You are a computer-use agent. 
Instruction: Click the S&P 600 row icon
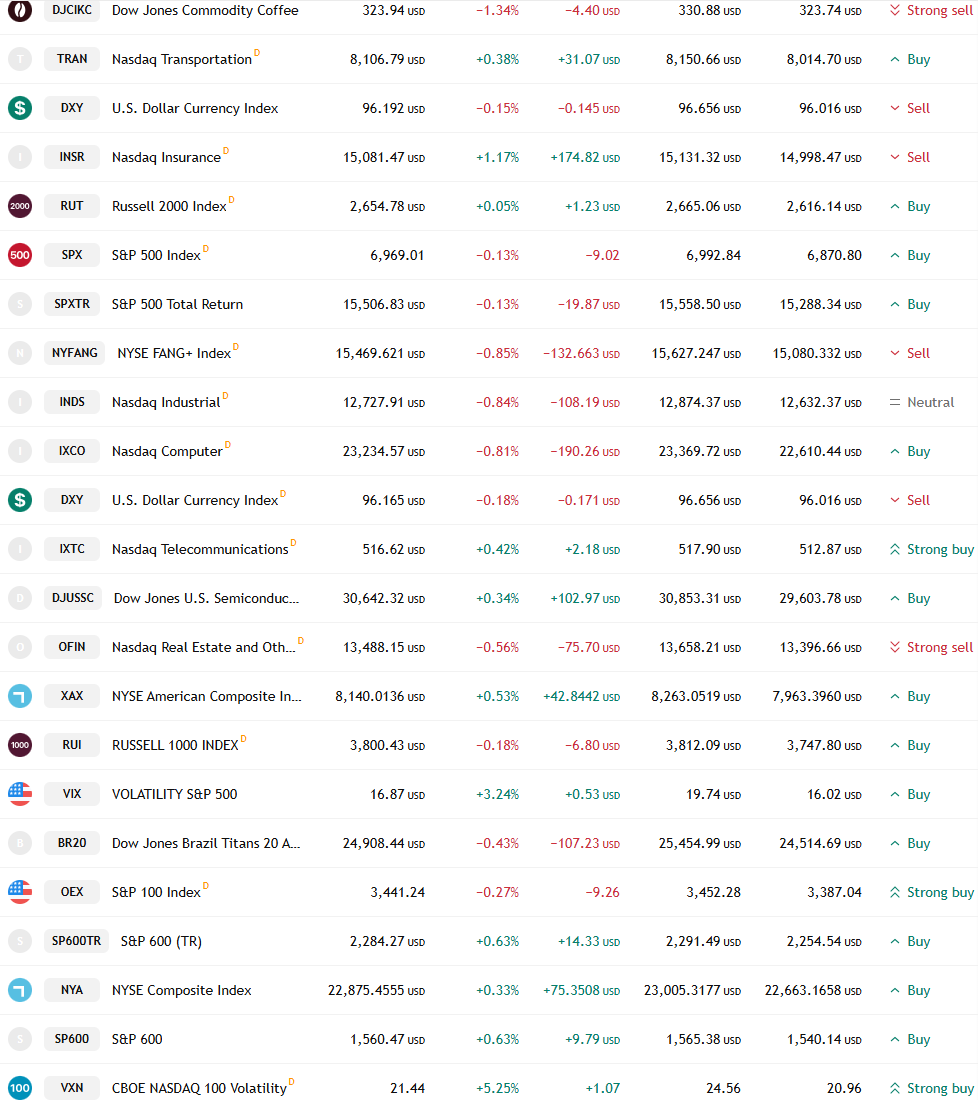point(20,1039)
